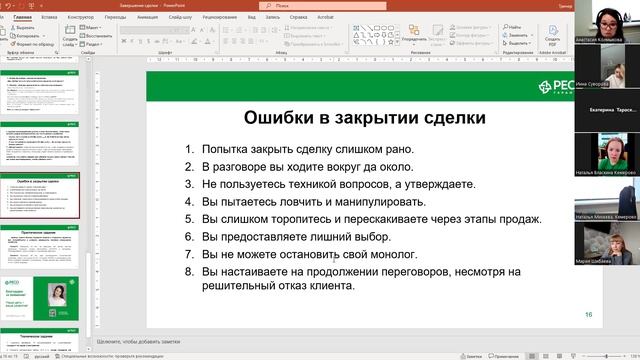This screenshot has height=360, width=640.
Task: Select the slide thumbnail with woman's photo
Action: point(40,298)
